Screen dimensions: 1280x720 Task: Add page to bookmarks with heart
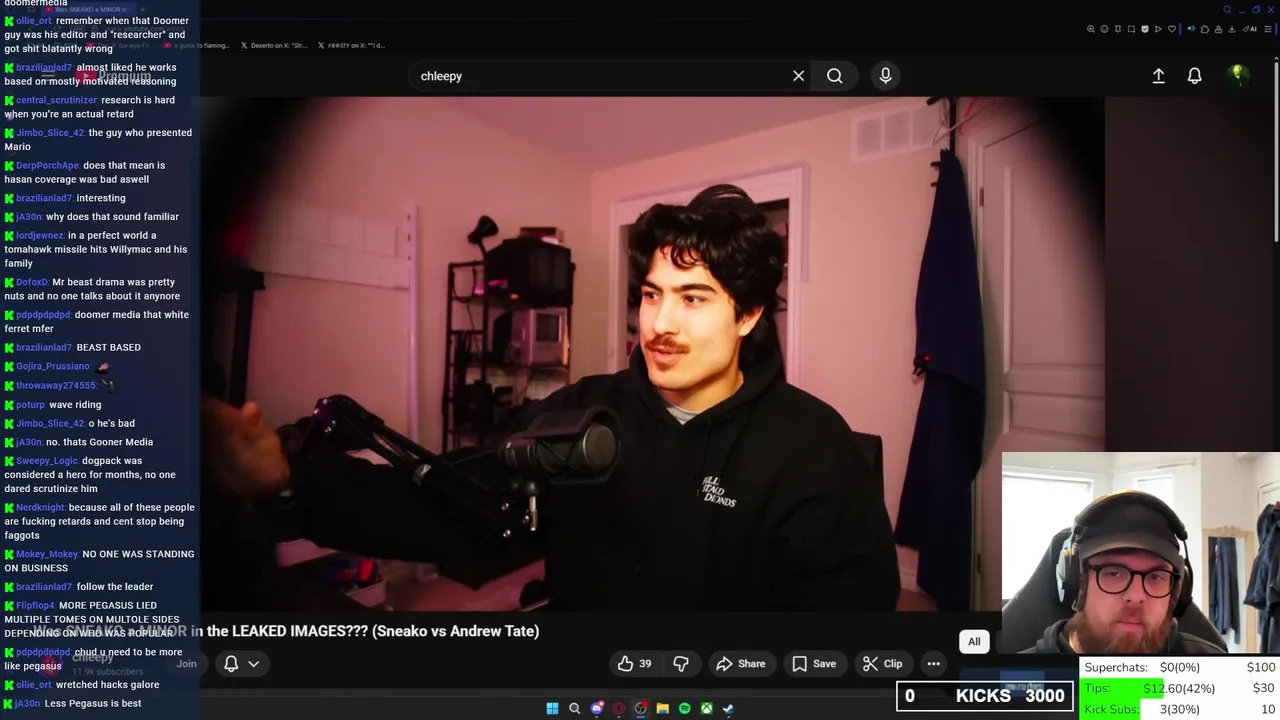[1172, 29]
